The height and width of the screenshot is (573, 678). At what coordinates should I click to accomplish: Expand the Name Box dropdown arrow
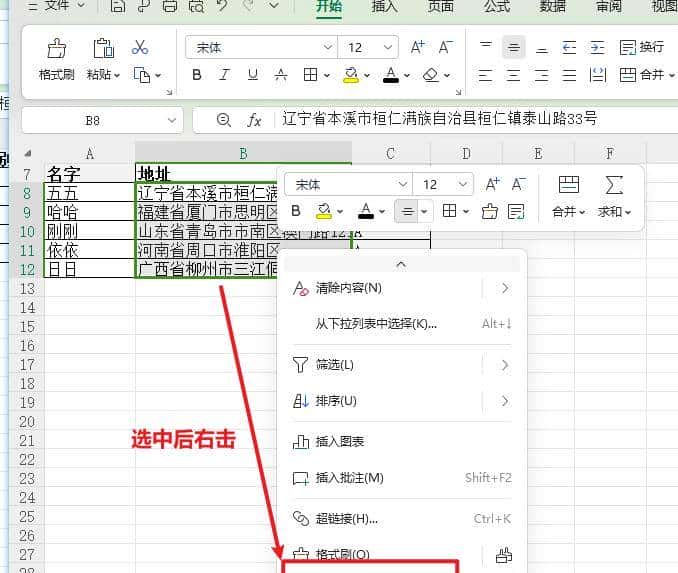click(x=172, y=120)
